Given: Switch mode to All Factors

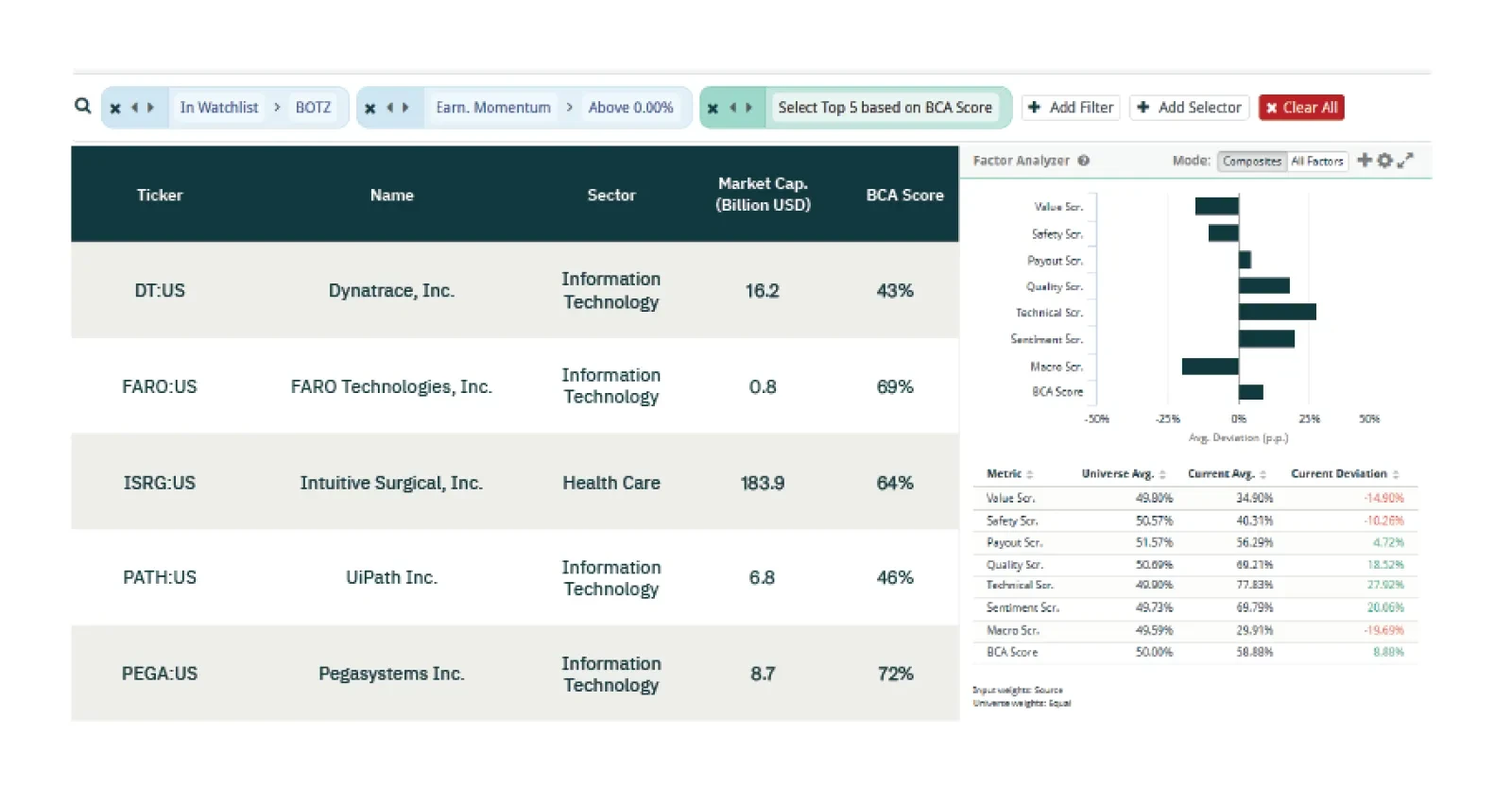Looking at the screenshot, I should pyautogui.click(x=1316, y=162).
